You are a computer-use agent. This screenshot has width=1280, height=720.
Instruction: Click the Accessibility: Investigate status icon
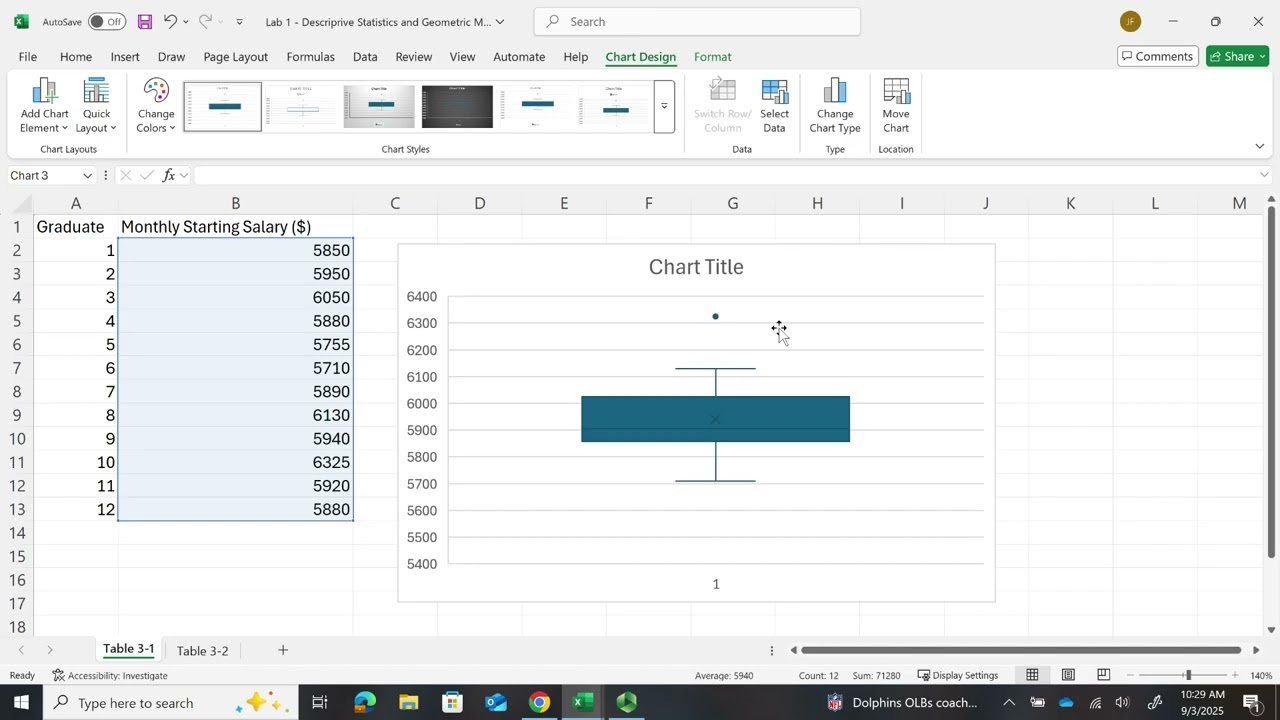(x=59, y=675)
